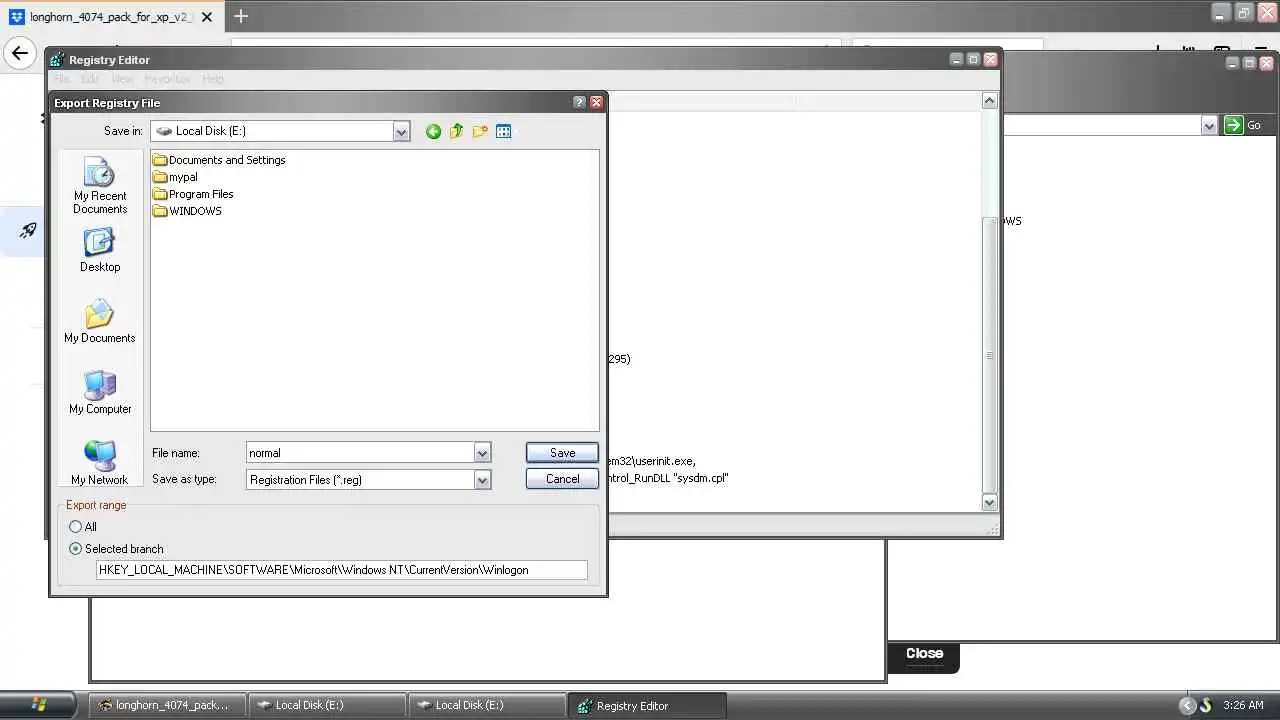Go to Desktop in places bar

100,251
